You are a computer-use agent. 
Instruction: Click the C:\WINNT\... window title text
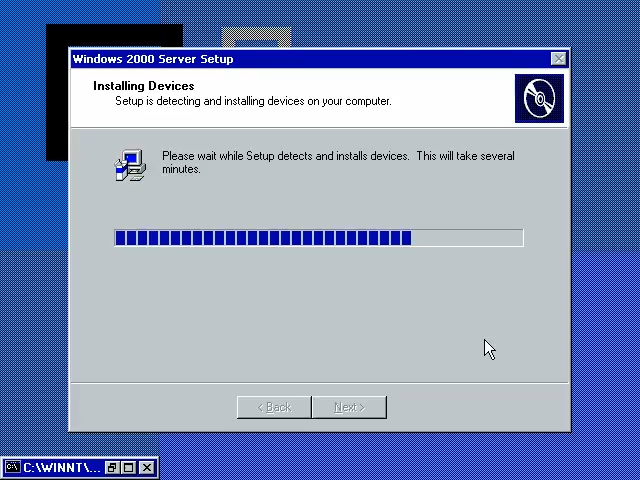[x=62, y=467]
